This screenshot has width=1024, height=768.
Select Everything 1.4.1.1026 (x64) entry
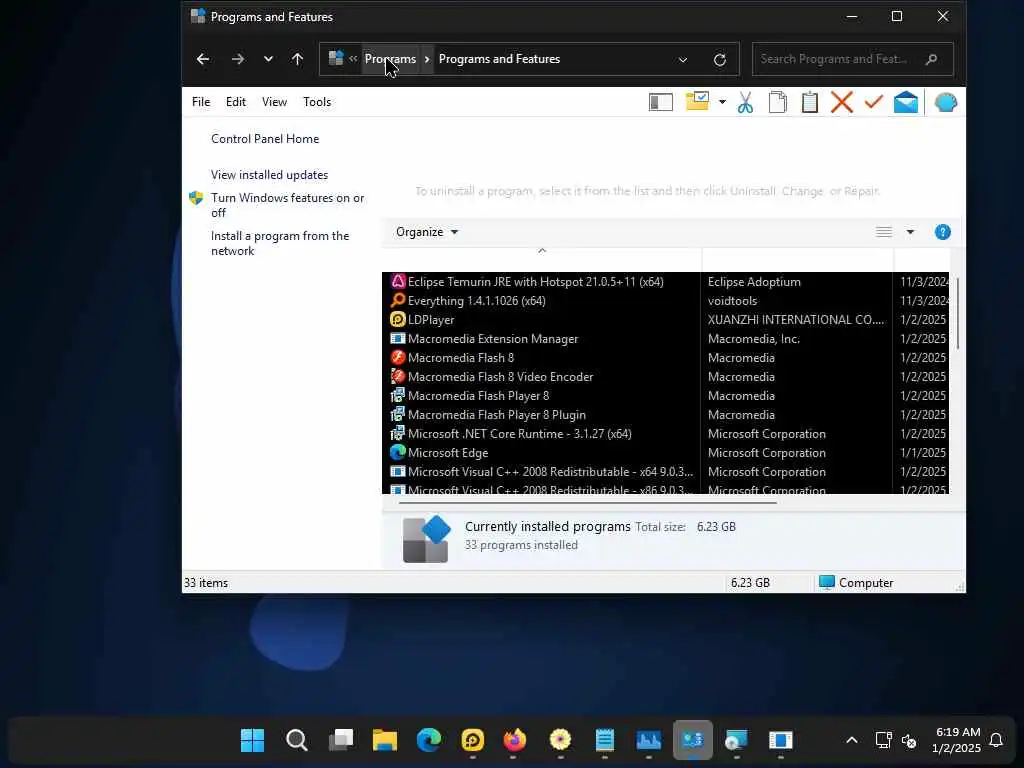pyautogui.click(x=665, y=300)
